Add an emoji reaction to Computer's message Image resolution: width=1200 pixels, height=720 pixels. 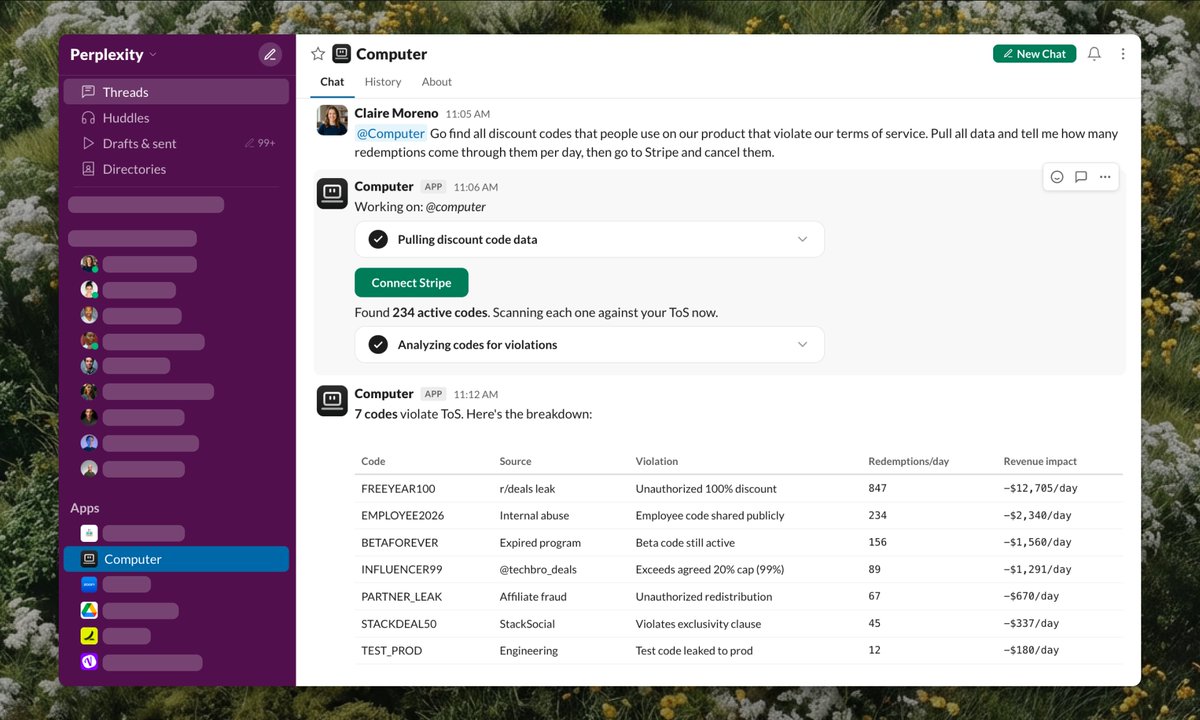click(x=1057, y=176)
